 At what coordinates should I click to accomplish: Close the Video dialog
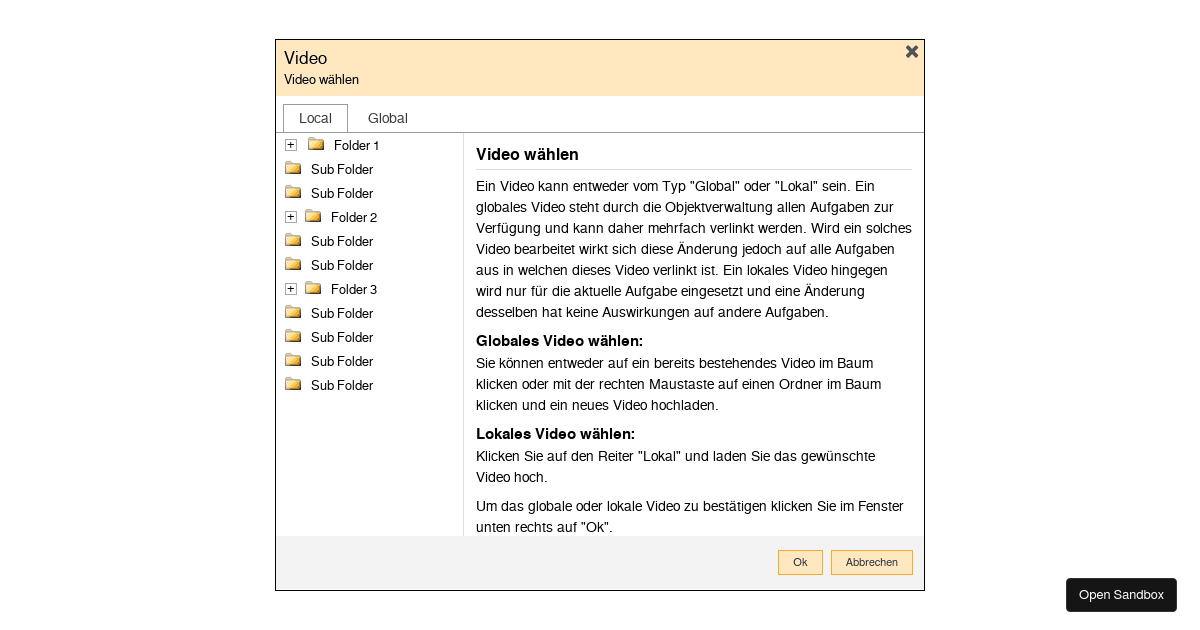(x=911, y=51)
